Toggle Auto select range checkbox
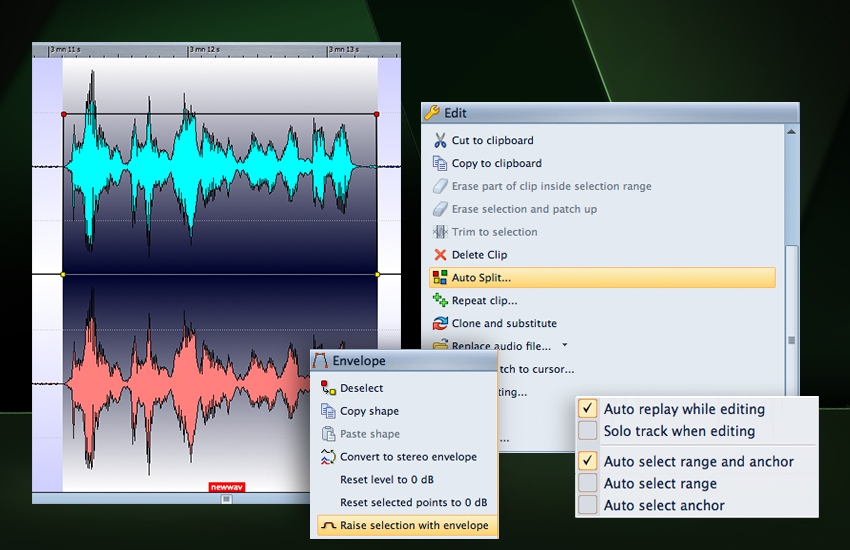This screenshot has height=550, width=850. tap(588, 483)
